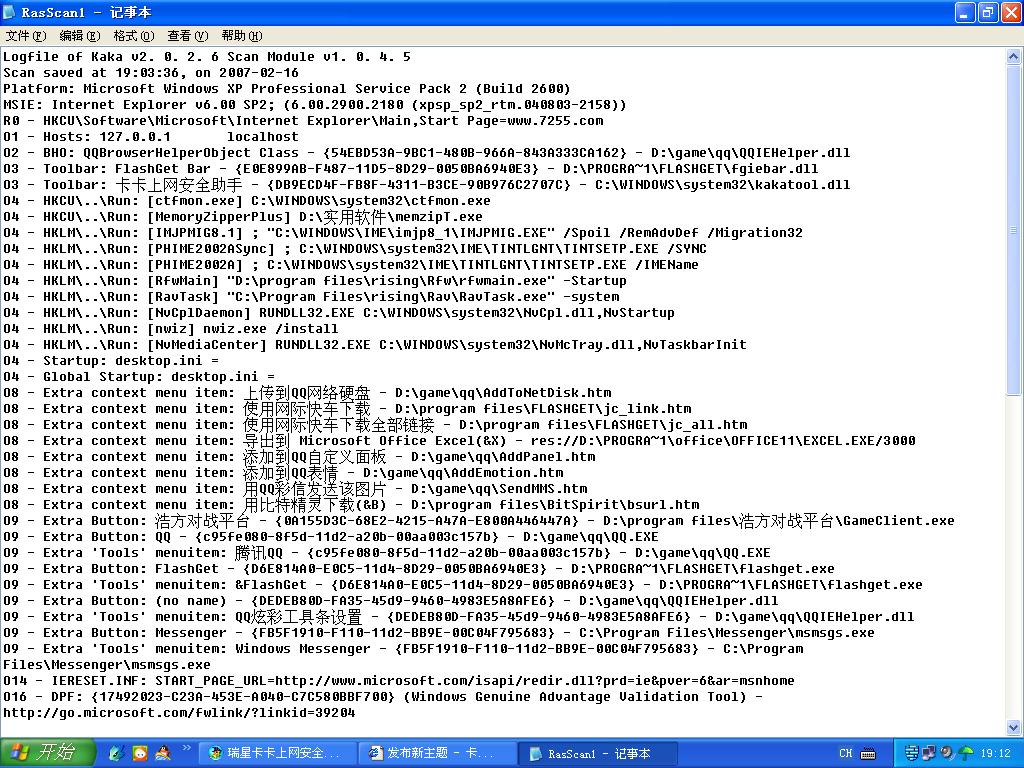
Task: Click the [RavTask] Run entry line
Action: click(311, 296)
